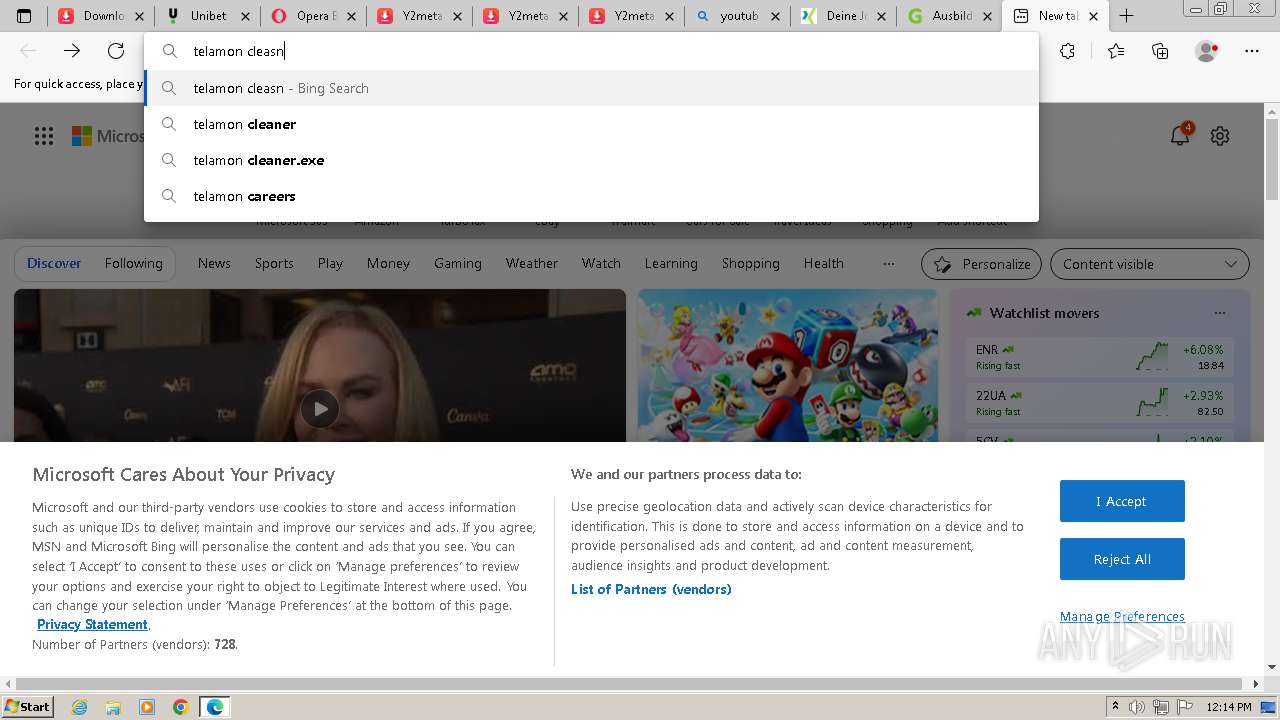Open the Extensions puzzle icon
Screen dimensions: 1280x720
pyautogui.click(x=1067, y=51)
